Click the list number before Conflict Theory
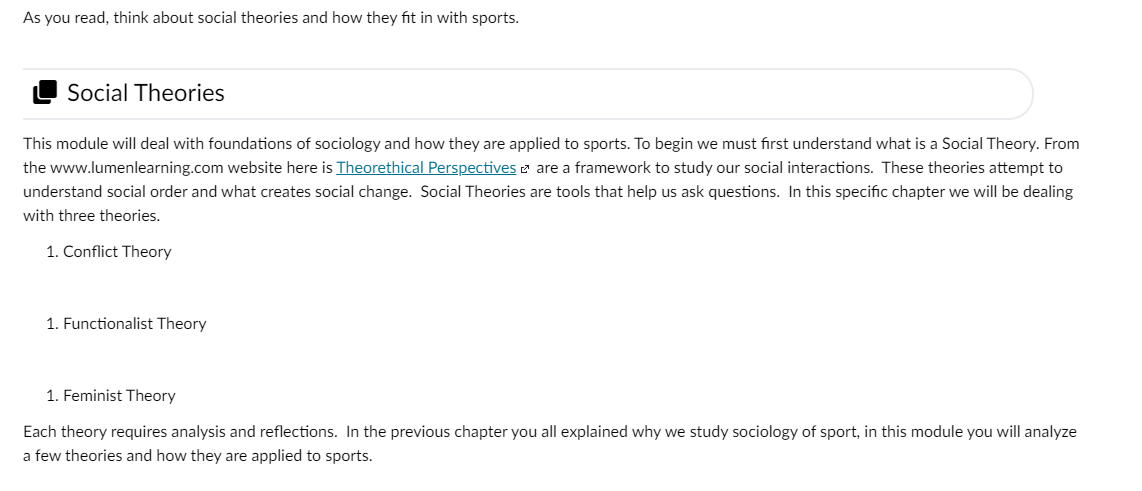1142x491 pixels. click(x=52, y=251)
